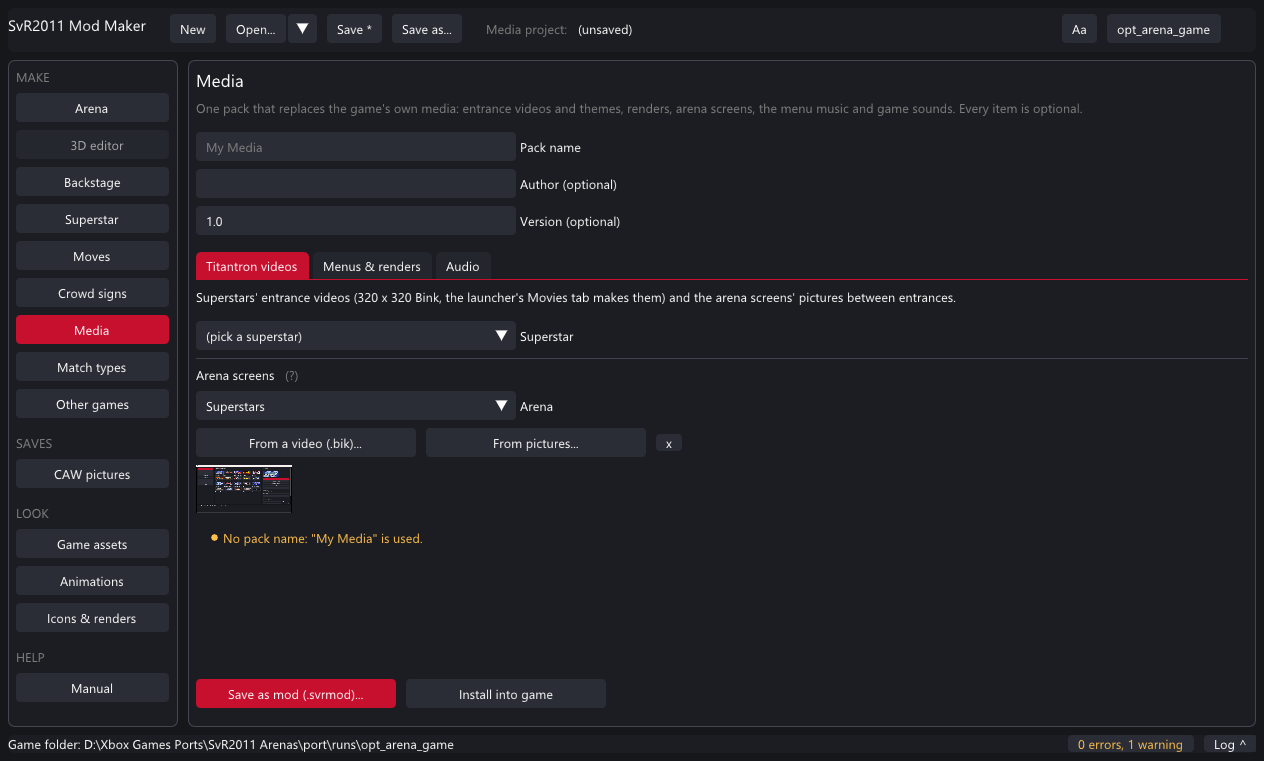
Task: Select the arena screen thumbnail preview
Action: pos(244,489)
